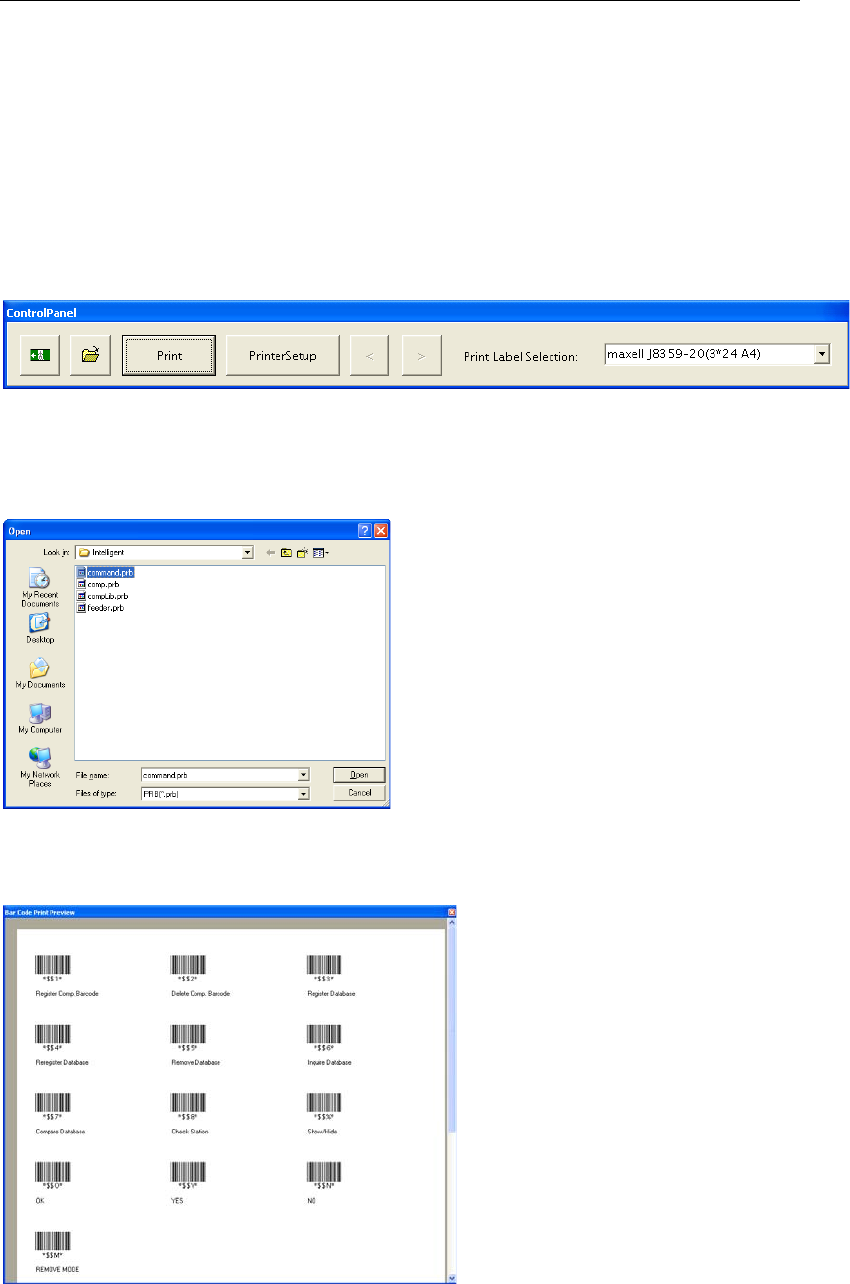
Task: Click the Show/Hide barcode
Action: pyautogui.click(x=324, y=1103)
